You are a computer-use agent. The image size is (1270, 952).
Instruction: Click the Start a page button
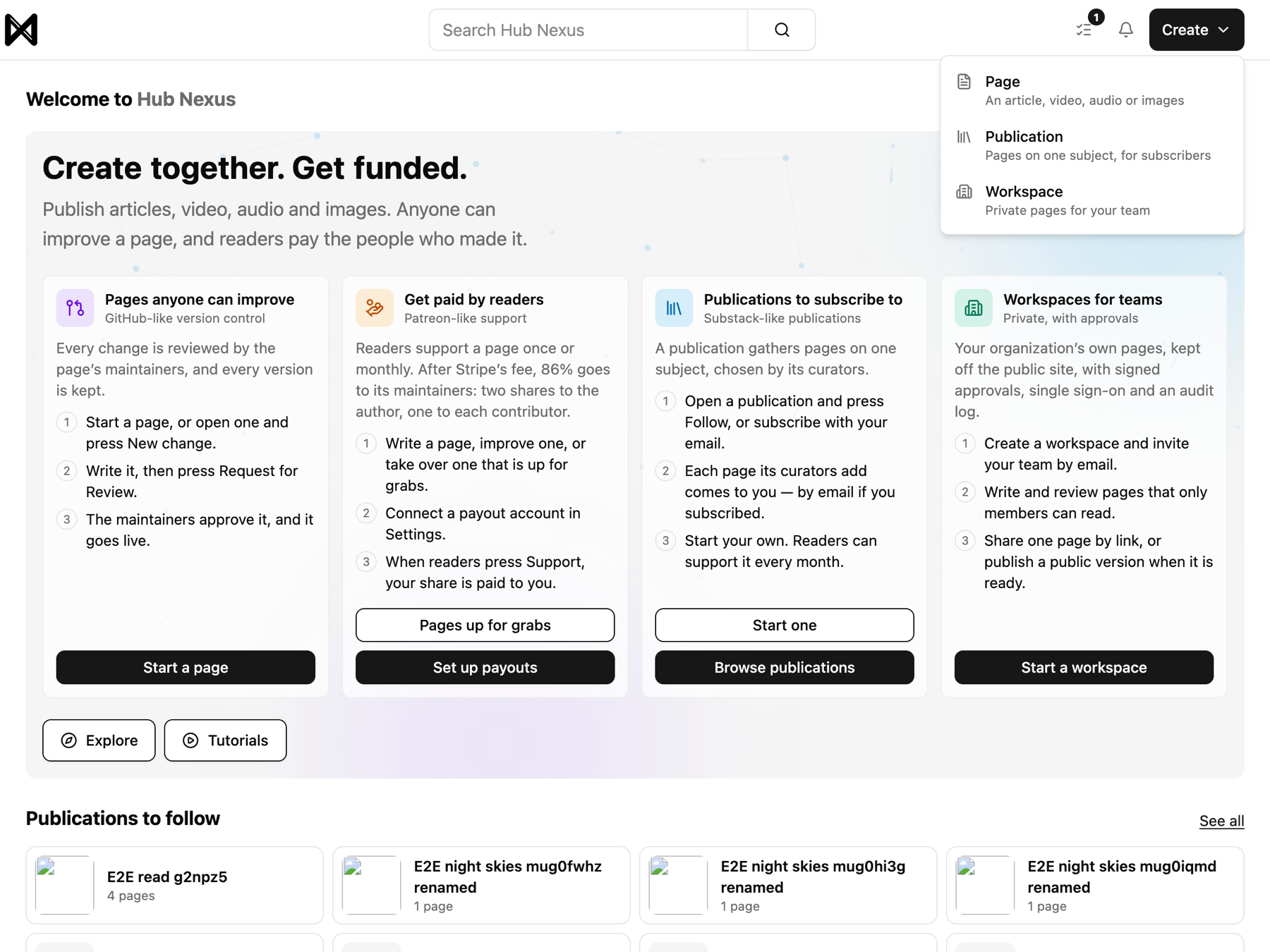pos(186,667)
